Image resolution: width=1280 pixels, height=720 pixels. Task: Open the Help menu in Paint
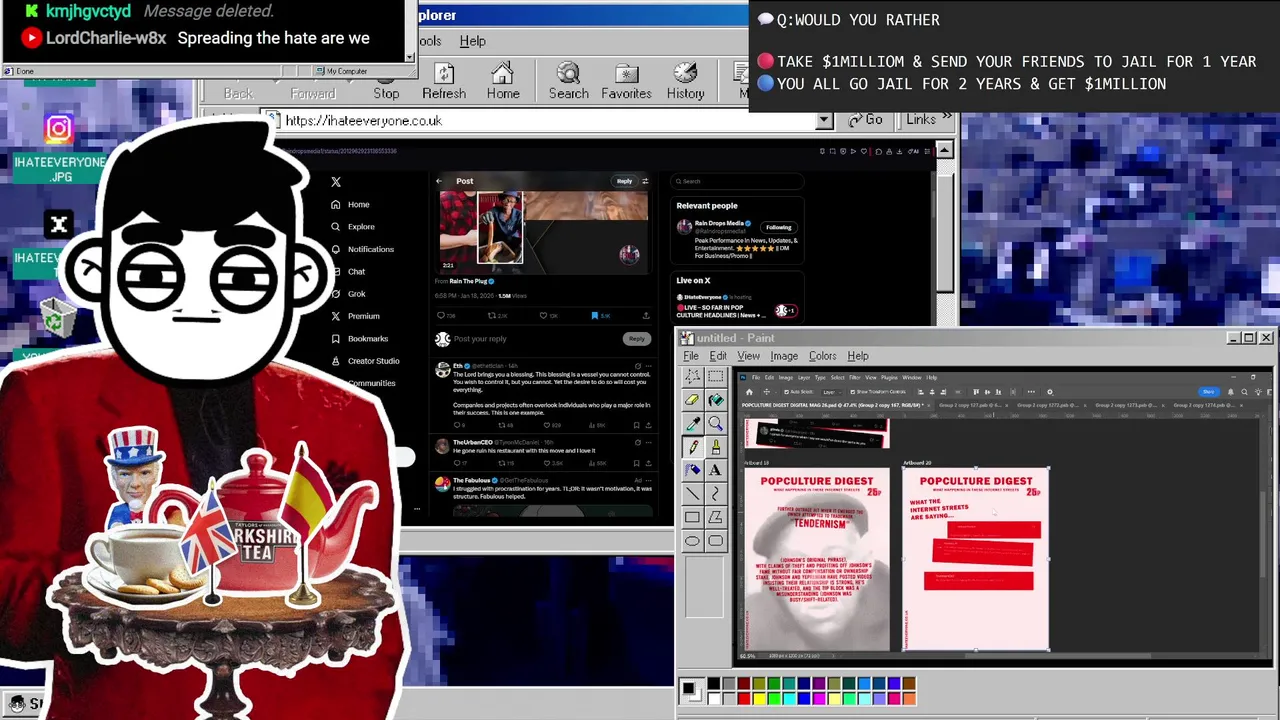tap(858, 356)
